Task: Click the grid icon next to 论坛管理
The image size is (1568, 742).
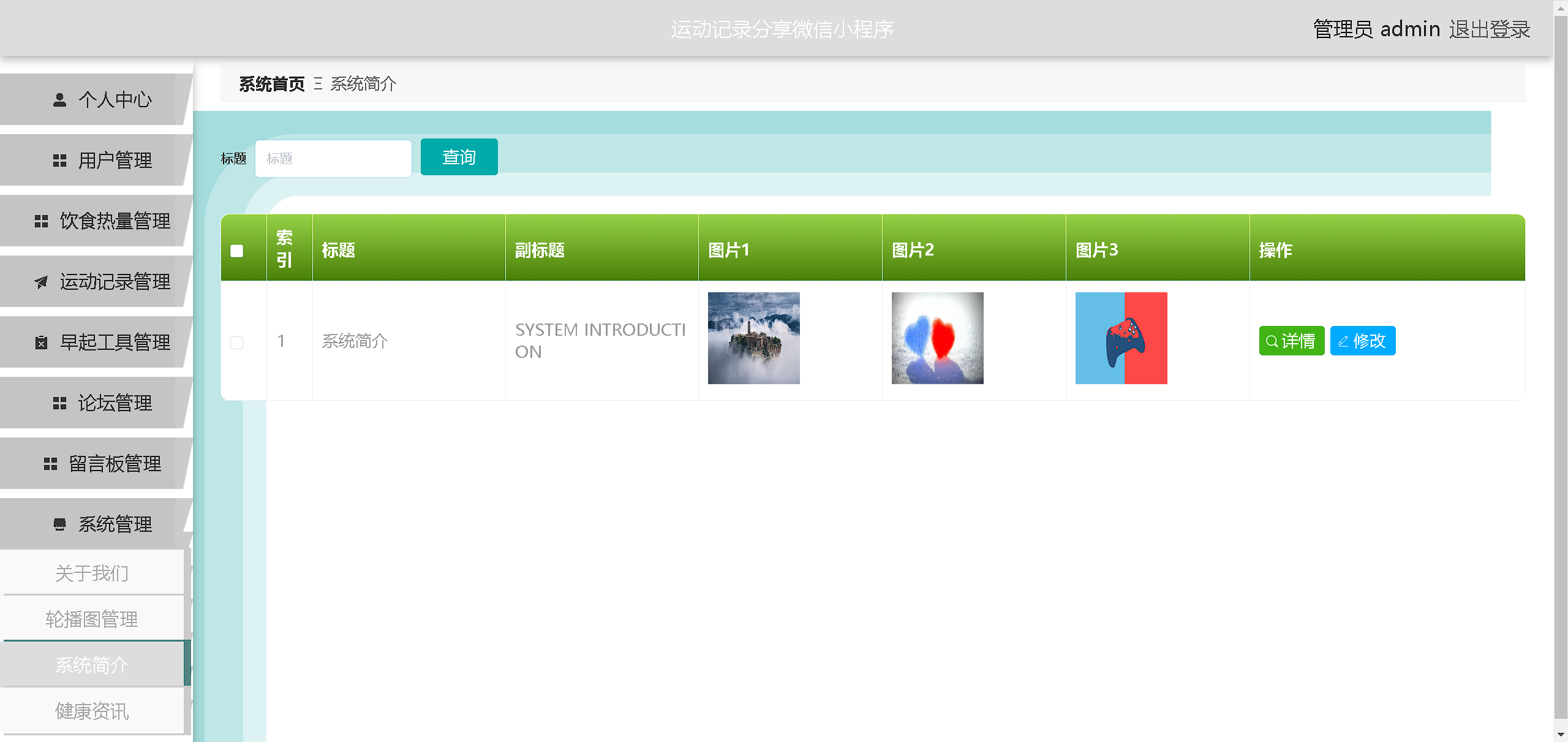Action: coord(59,403)
